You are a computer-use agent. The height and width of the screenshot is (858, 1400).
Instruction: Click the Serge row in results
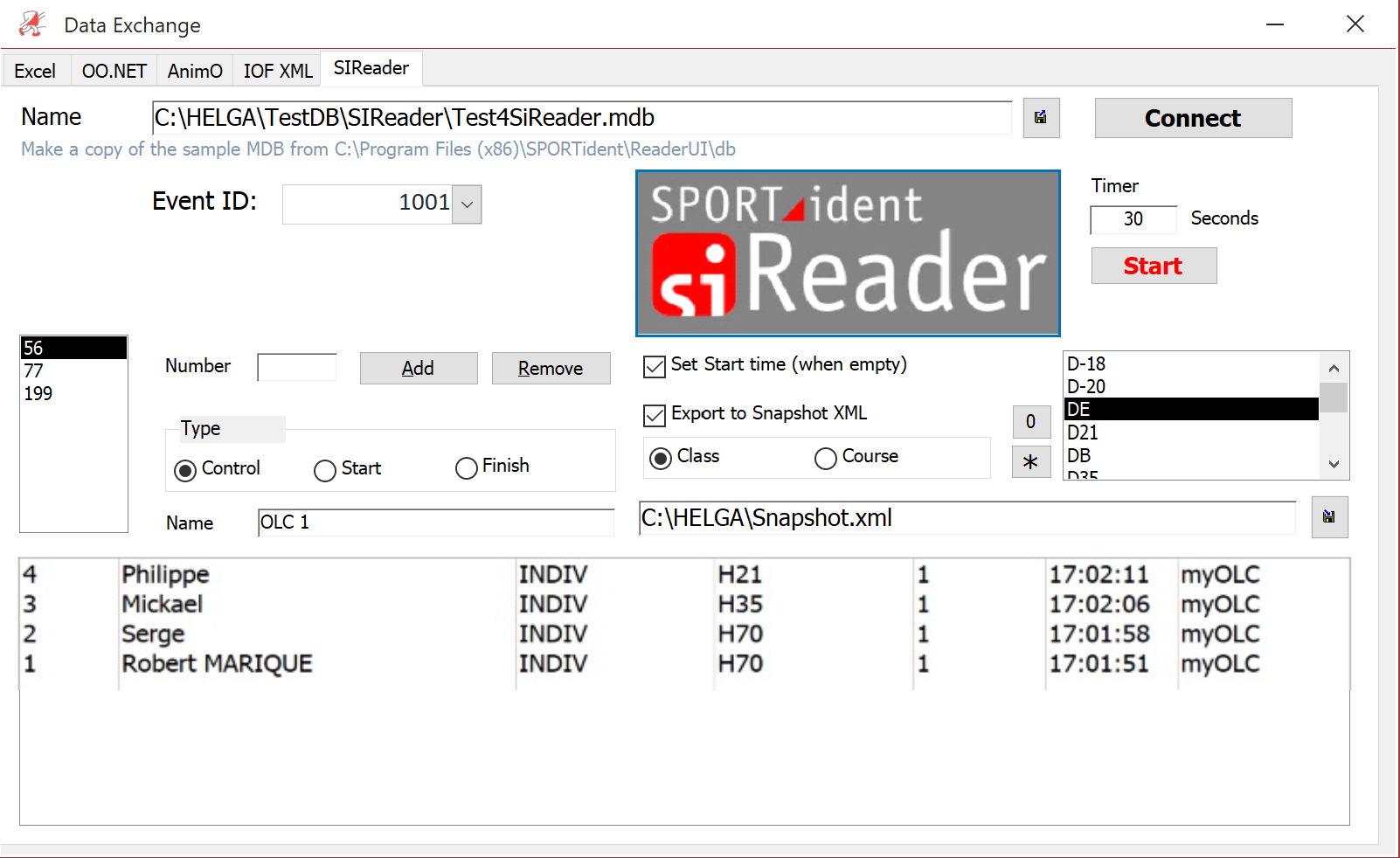click(x=684, y=633)
